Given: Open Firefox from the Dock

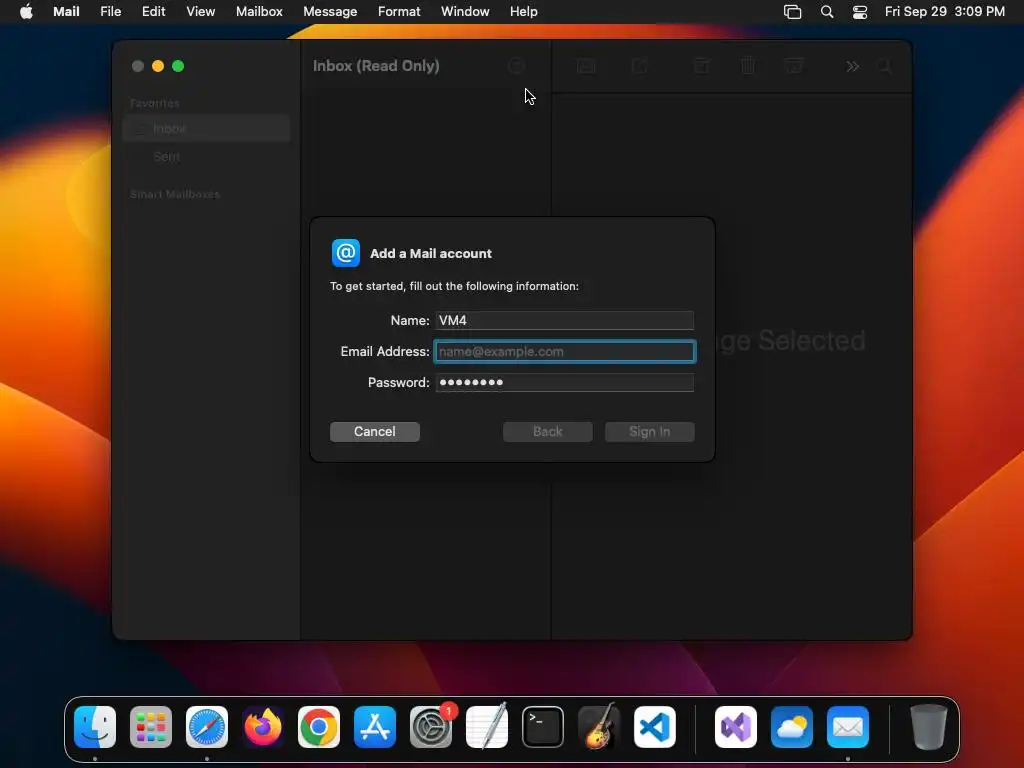Looking at the screenshot, I should coord(263,727).
